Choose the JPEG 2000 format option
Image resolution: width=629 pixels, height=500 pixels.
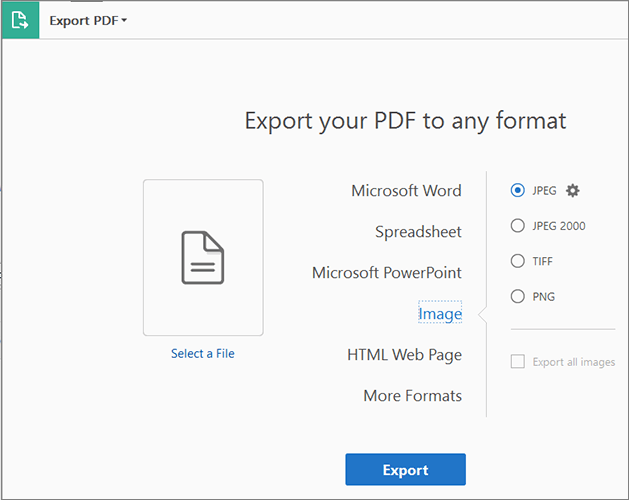pyautogui.click(x=517, y=226)
